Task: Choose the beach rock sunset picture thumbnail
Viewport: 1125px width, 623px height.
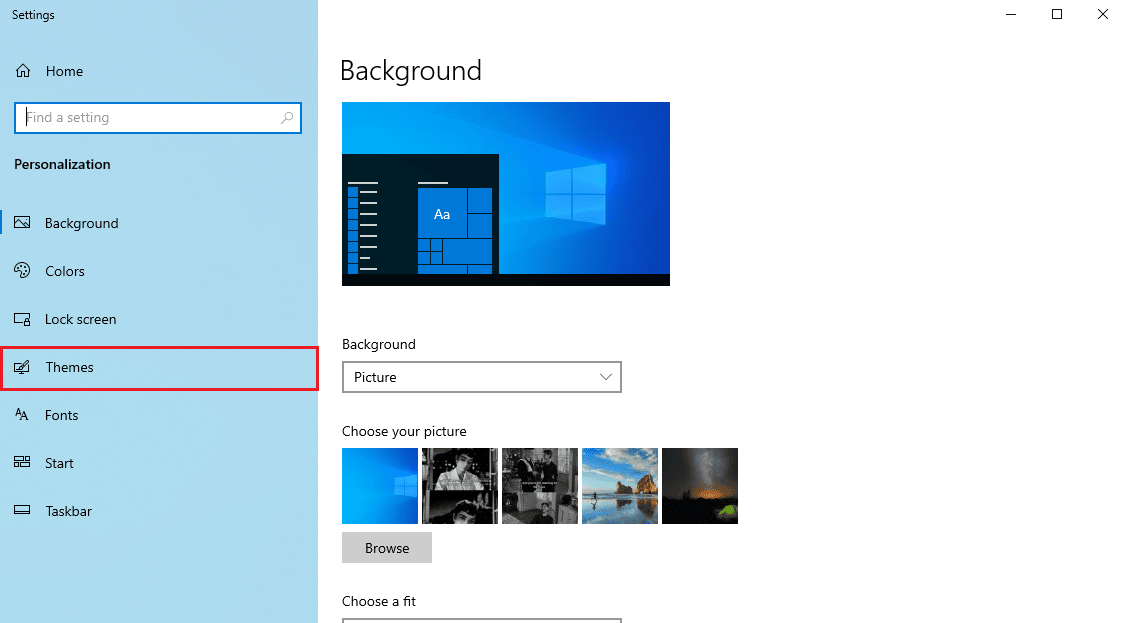Action: point(620,486)
